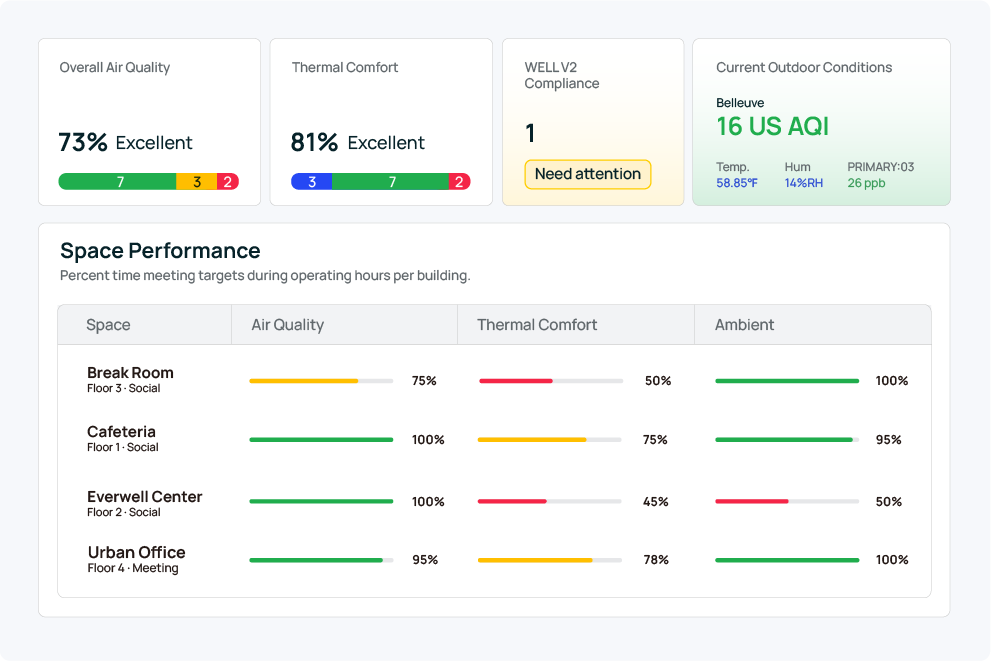Click Everwell Center's red Ambient progress bar
Screen dimensions: 991x661
tap(752, 501)
